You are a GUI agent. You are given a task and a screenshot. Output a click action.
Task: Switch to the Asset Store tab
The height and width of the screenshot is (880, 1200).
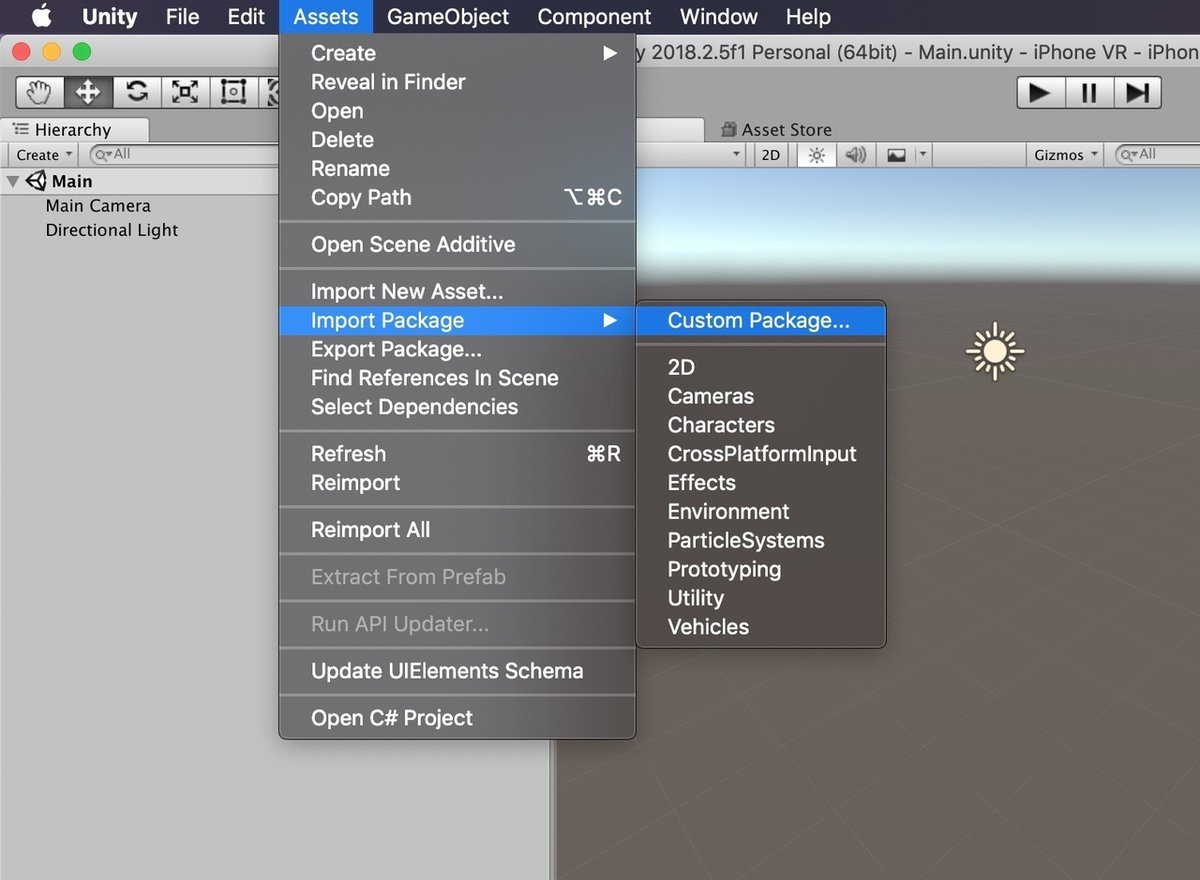pyautogui.click(x=776, y=130)
